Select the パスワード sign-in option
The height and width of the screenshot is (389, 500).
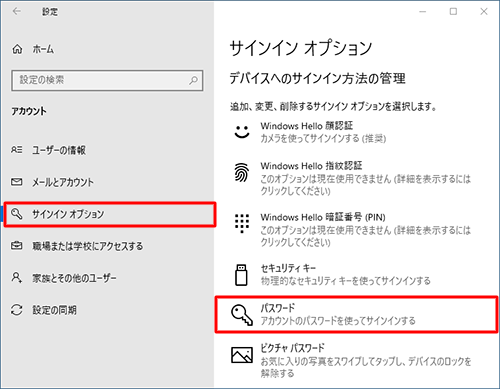point(357,315)
